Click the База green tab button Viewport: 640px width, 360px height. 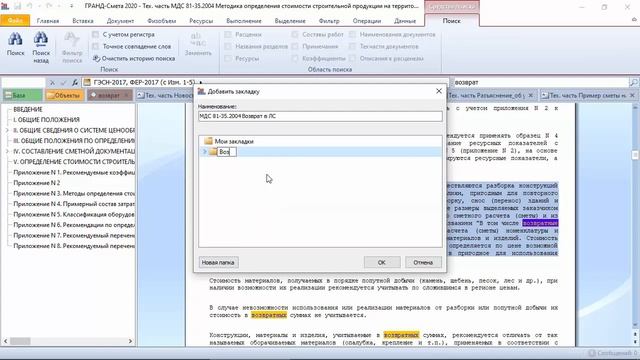coord(22,96)
